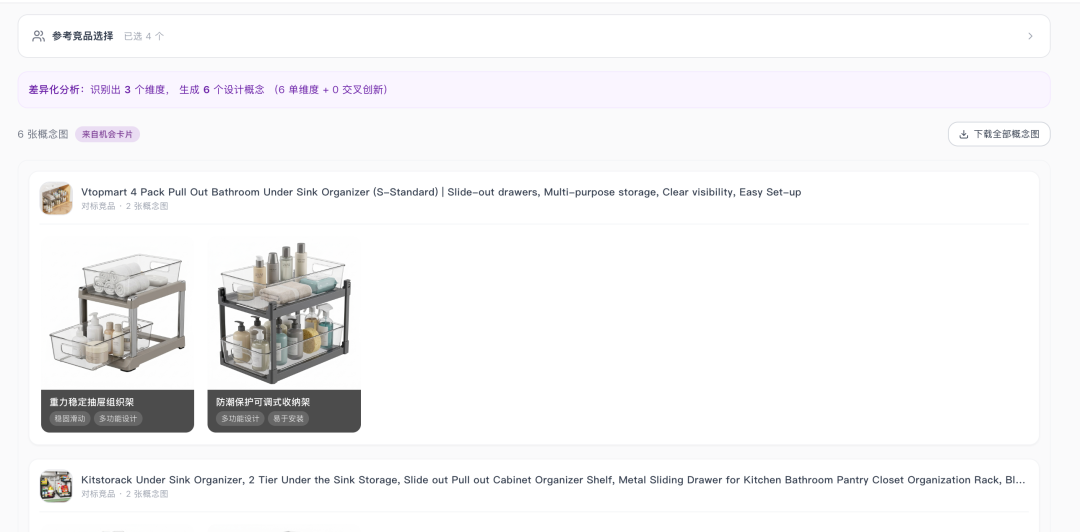Click the 重力稳定抽屉组织架 caption

click(x=92, y=402)
